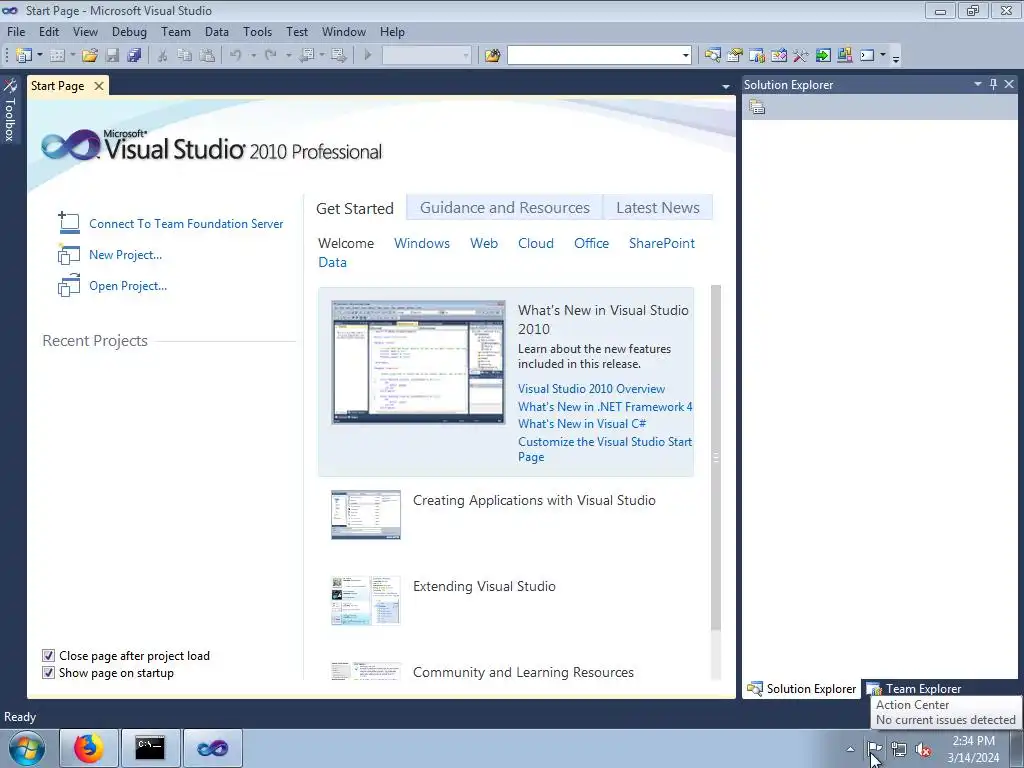Viewport: 1024px width, 768px height.
Task: Click the Open Project... link
Action: (x=128, y=286)
